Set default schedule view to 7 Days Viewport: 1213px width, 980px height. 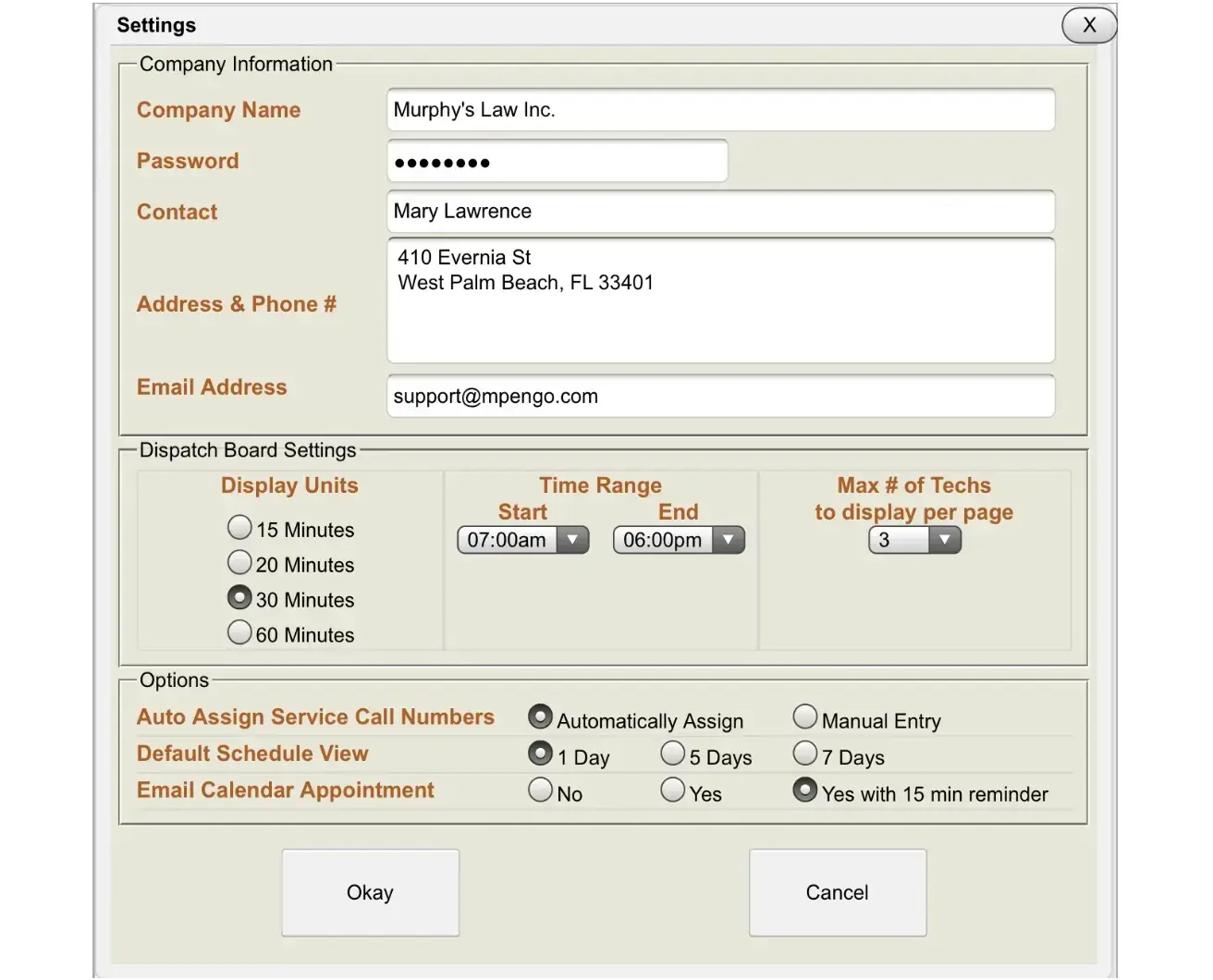click(805, 753)
